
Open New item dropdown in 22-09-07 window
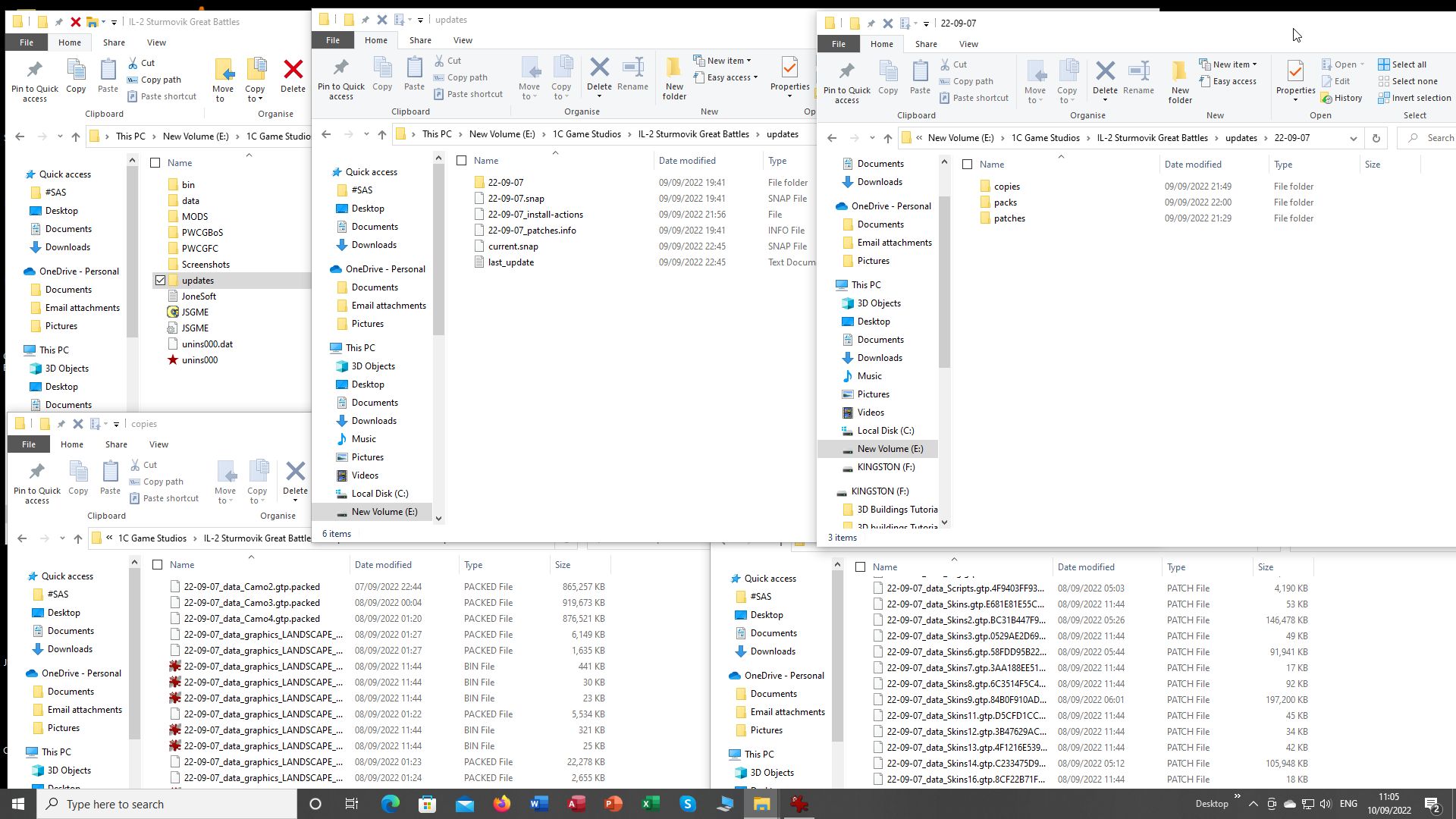pyautogui.click(x=1231, y=64)
